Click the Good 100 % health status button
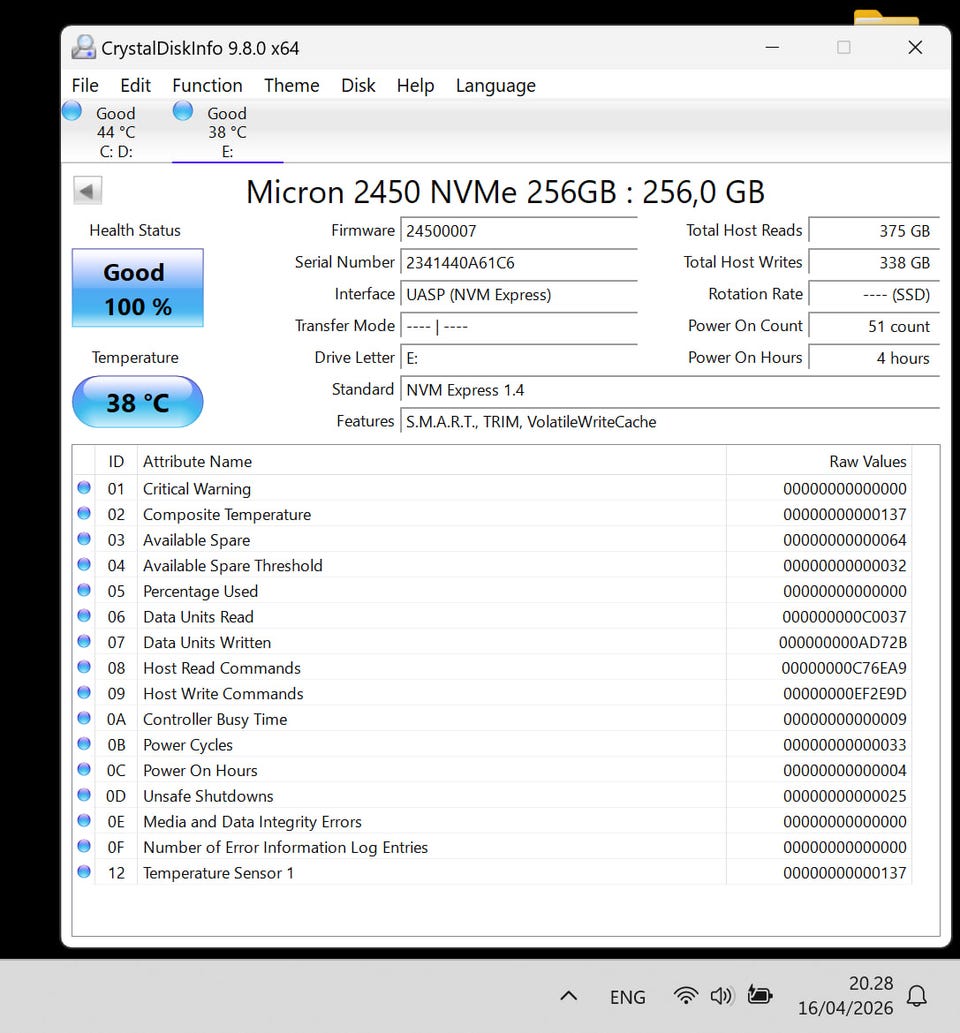960x1033 pixels. click(137, 288)
